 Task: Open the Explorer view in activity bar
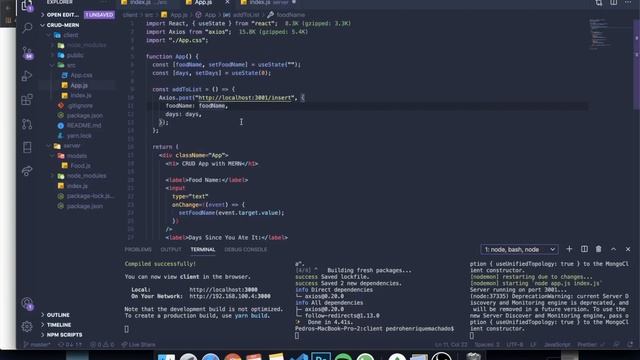click(x=27, y=5)
